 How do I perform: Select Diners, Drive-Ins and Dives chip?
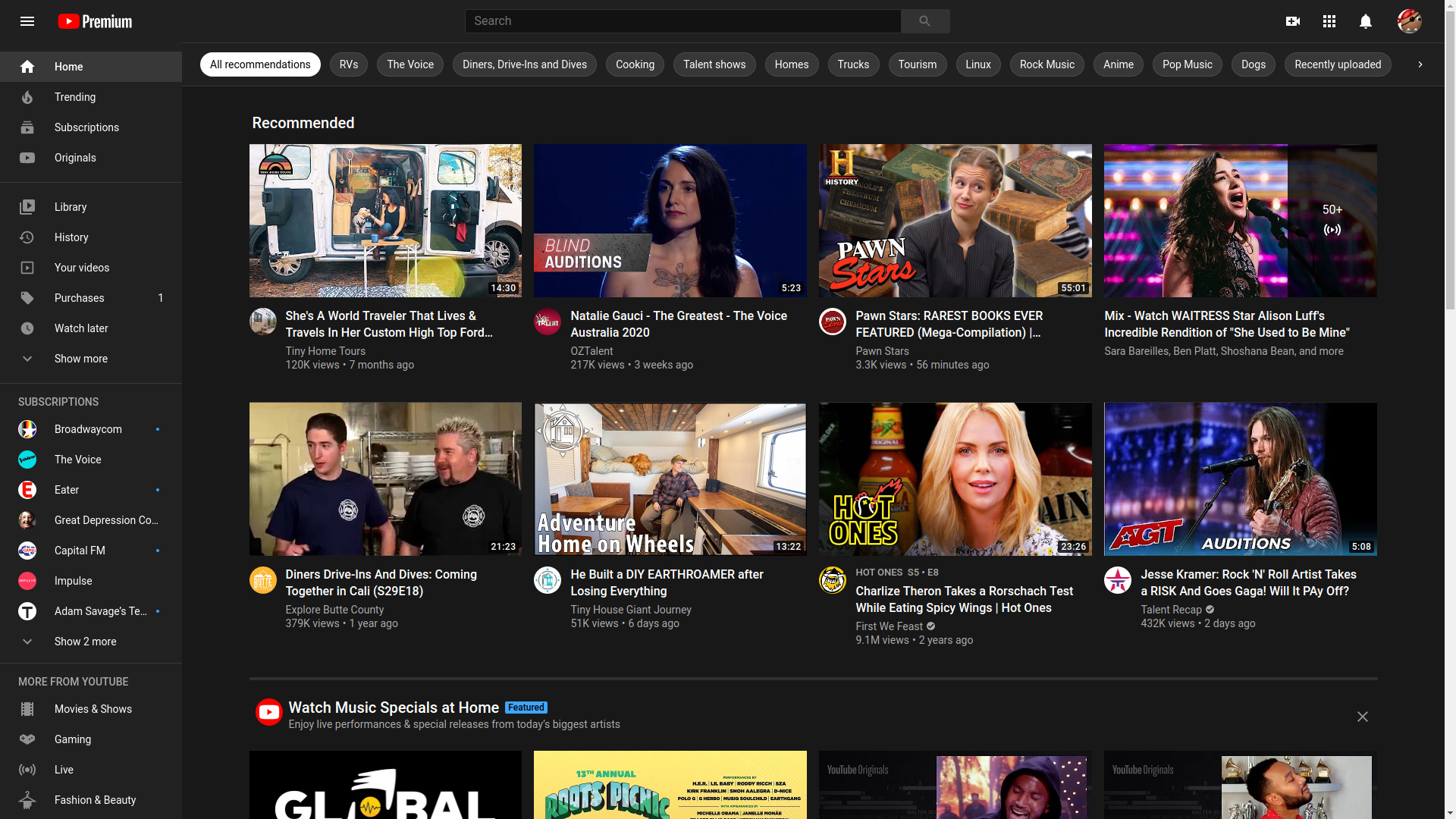[x=525, y=64]
